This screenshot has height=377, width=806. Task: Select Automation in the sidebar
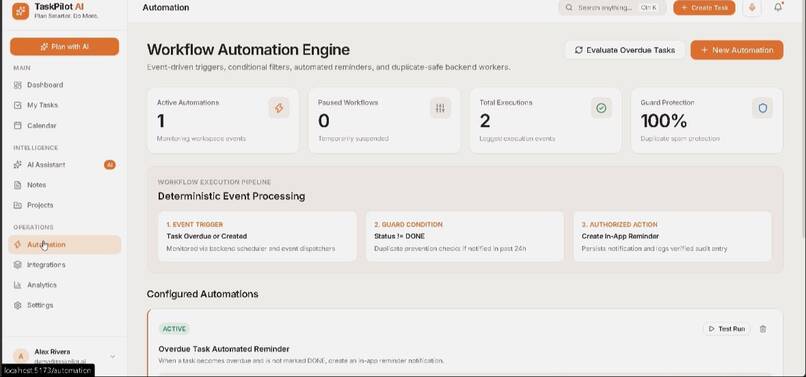[x=64, y=244]
